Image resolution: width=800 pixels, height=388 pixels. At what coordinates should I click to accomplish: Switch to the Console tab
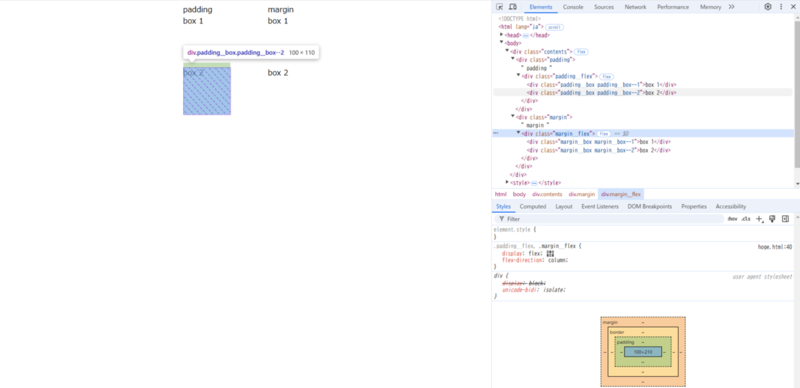click(573, 7)
